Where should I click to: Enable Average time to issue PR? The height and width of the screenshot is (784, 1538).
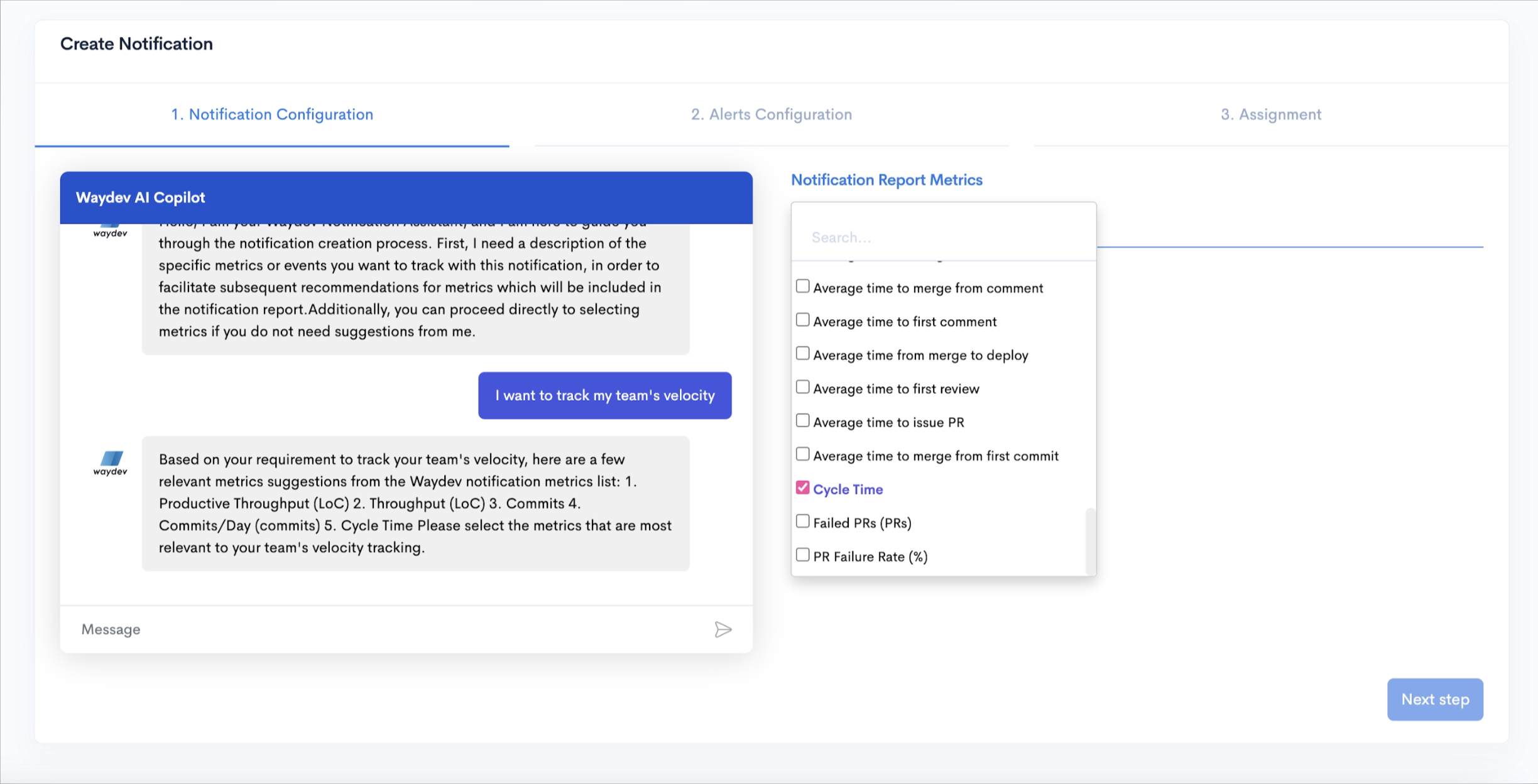pyautogui.click(x=802, y=421)
